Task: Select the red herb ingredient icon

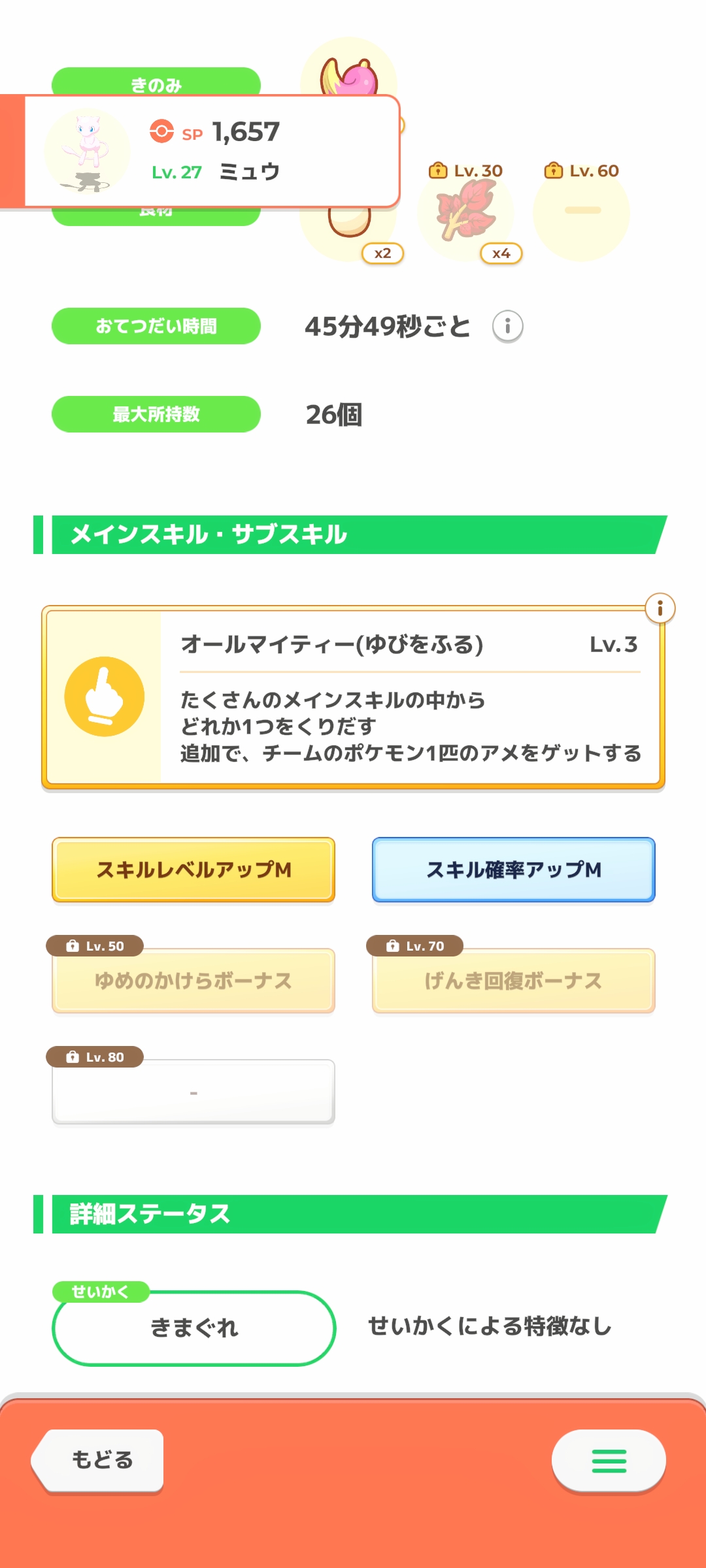Action: click(x=465, y=211)
